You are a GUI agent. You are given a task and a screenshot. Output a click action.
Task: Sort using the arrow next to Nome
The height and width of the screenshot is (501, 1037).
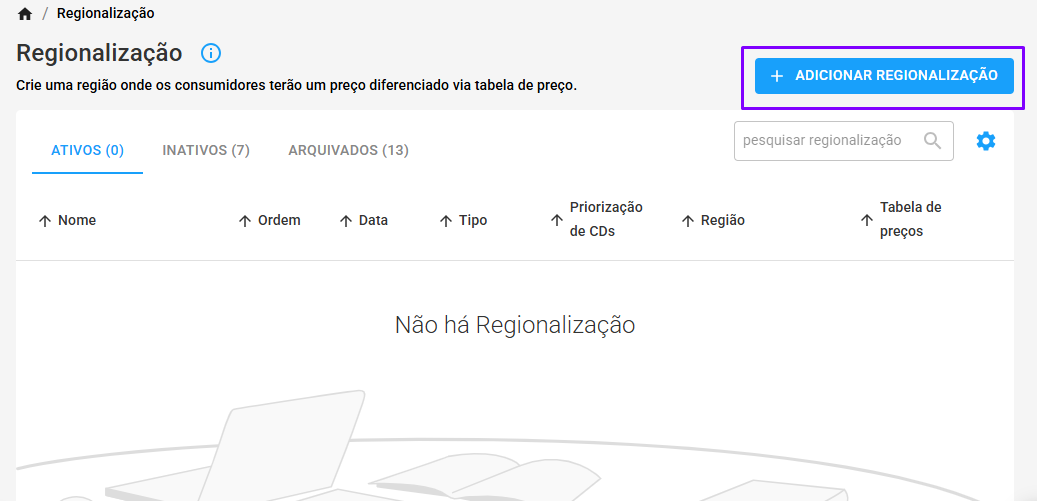click(x=44, y=221)
